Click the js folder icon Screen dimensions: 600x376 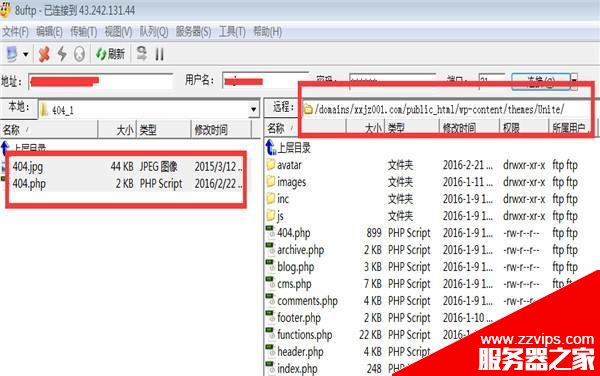coord(271,215)
